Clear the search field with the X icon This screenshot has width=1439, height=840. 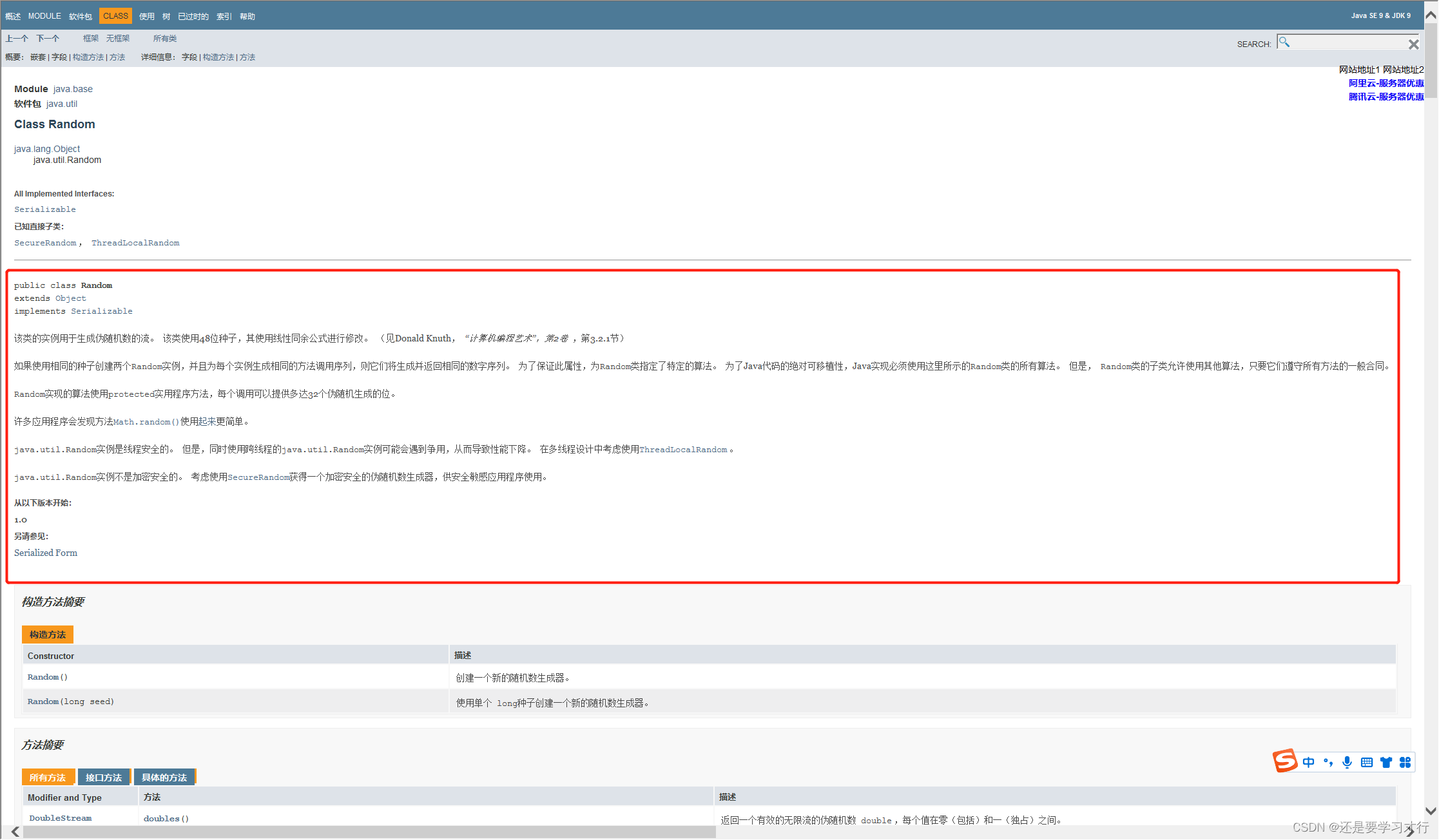click(1413, 44)
